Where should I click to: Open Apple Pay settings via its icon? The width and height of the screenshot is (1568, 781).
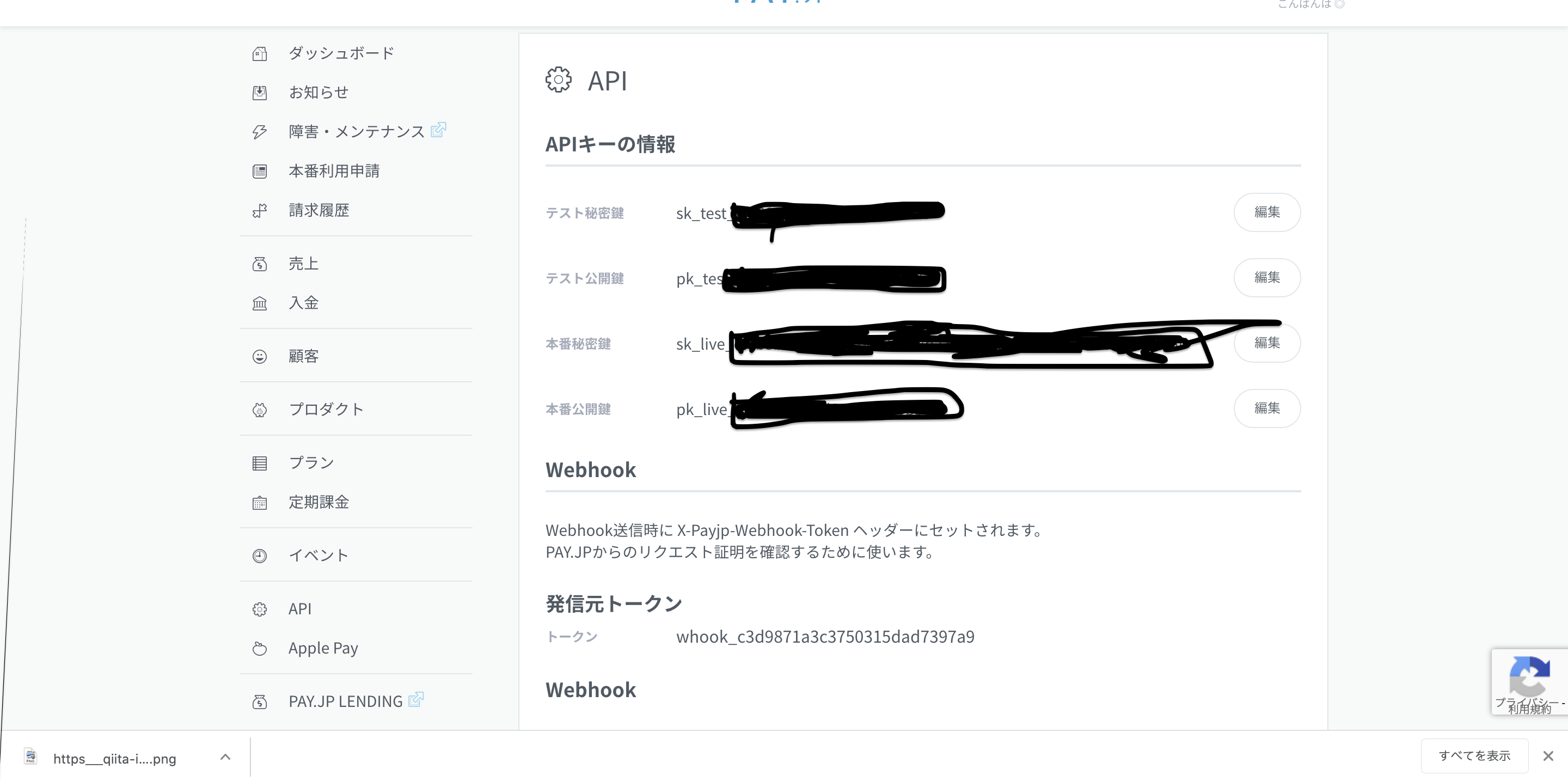coord(260,648)
